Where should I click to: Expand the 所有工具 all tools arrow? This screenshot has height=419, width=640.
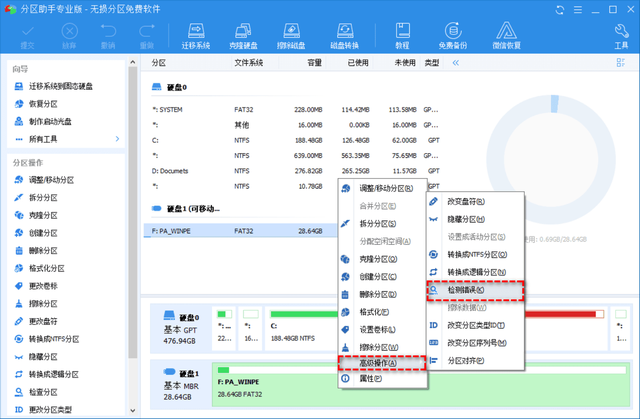coord(117,139)
